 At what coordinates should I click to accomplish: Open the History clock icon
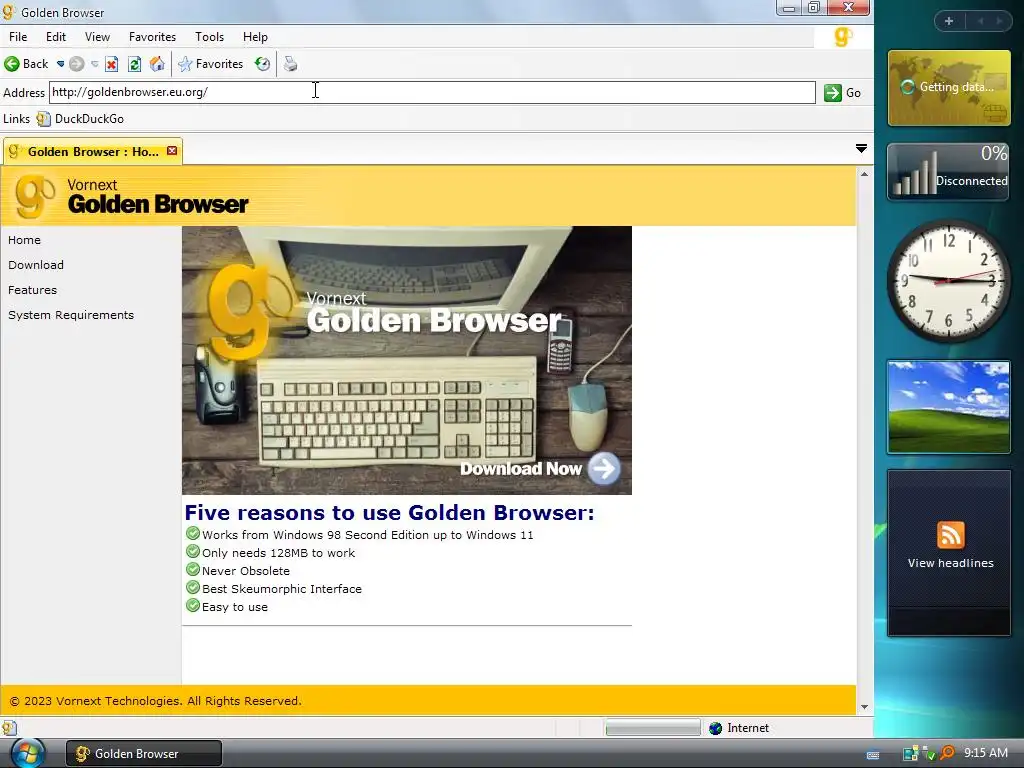(x=263, y=64)
